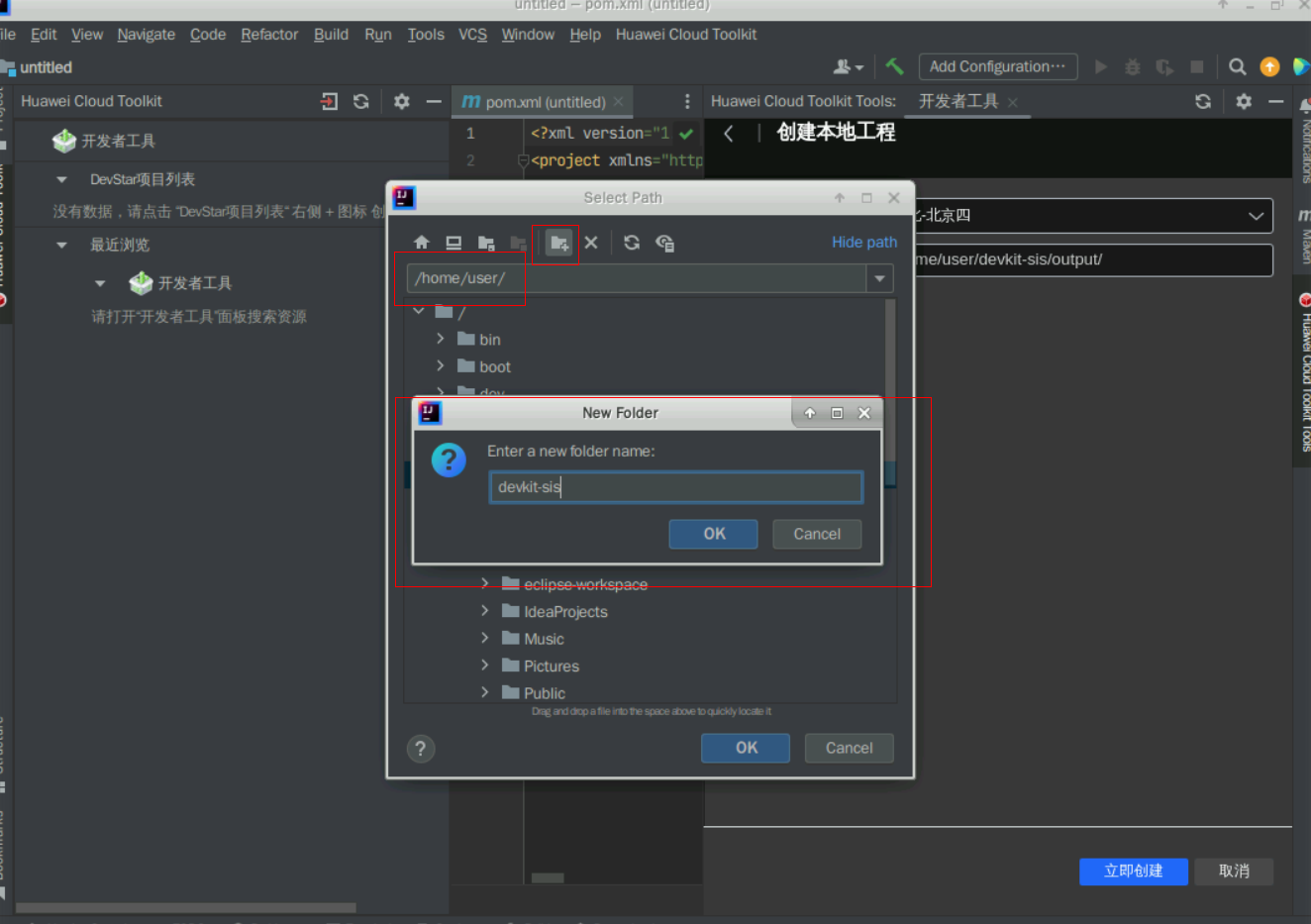1311x924 pixels.
Task: Click the 立即创建 button
Action: pos(1133,871)
